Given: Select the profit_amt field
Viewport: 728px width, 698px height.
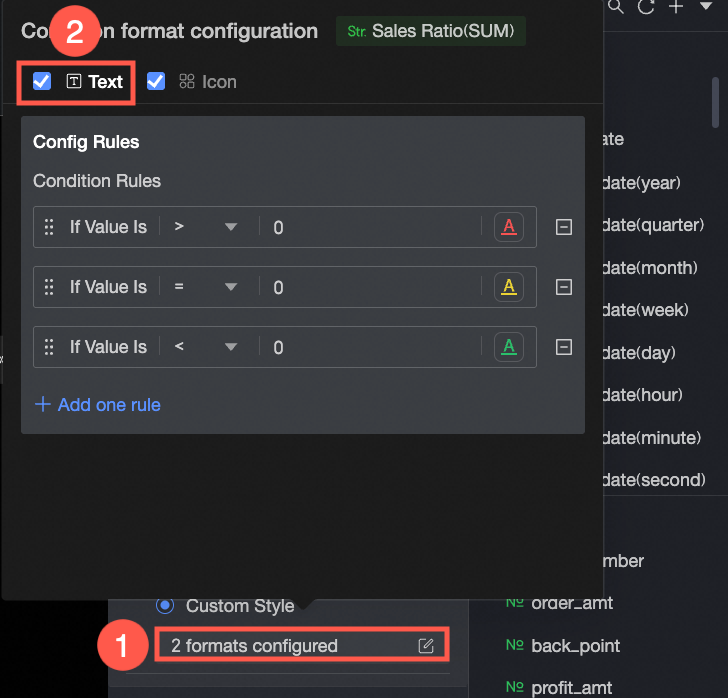Looking at the screenshot, I should coord(572,688).
